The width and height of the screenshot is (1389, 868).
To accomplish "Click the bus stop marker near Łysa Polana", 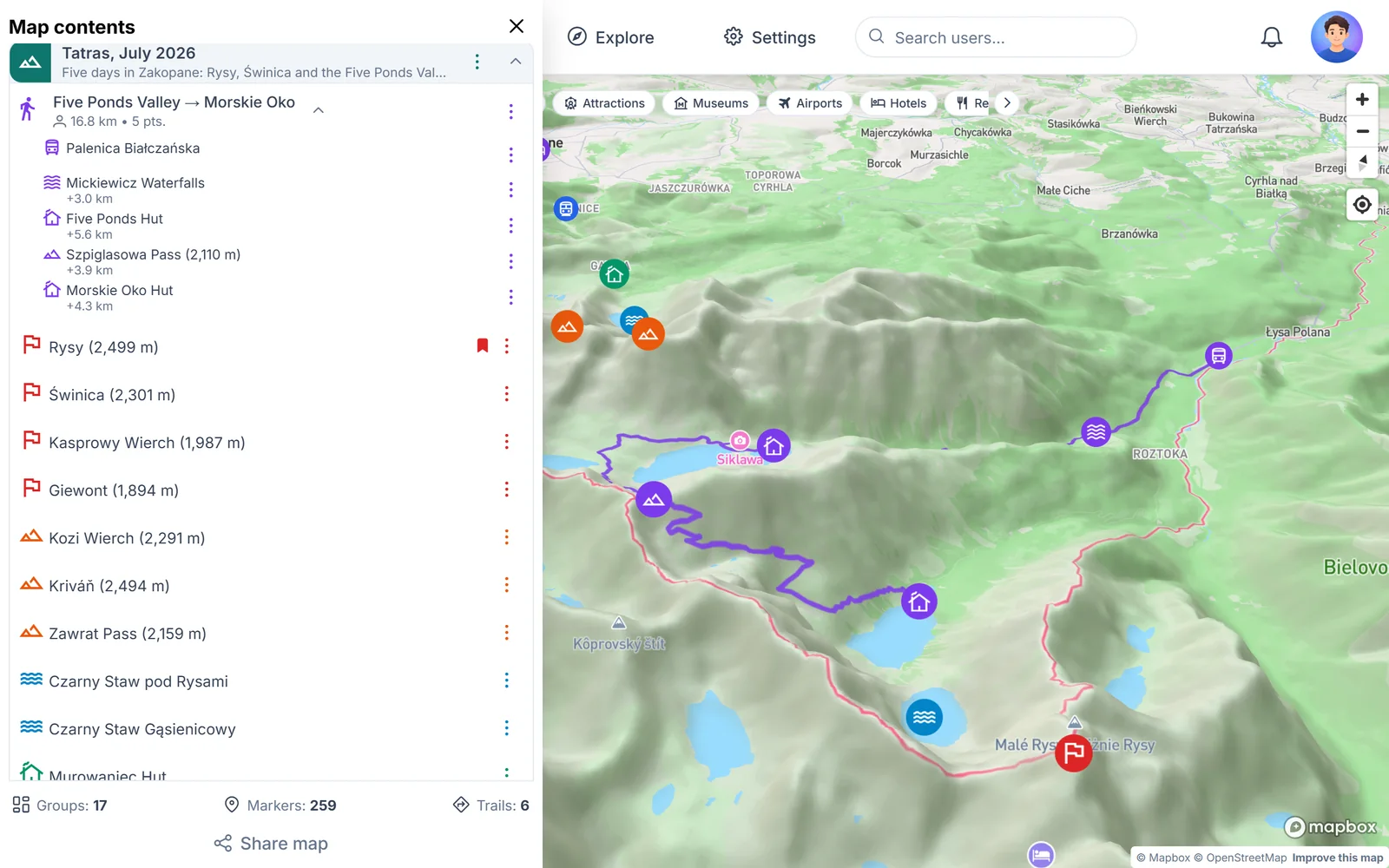I will (1219, 355).
